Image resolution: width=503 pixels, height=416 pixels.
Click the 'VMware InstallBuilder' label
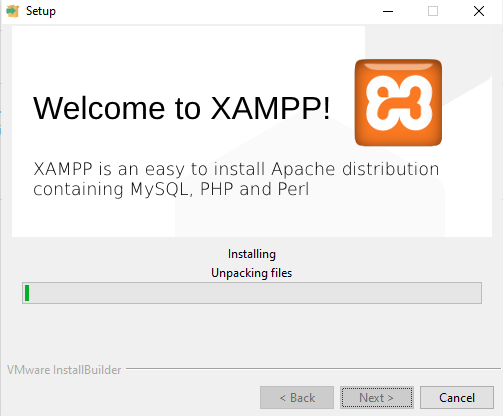point(64,370)
